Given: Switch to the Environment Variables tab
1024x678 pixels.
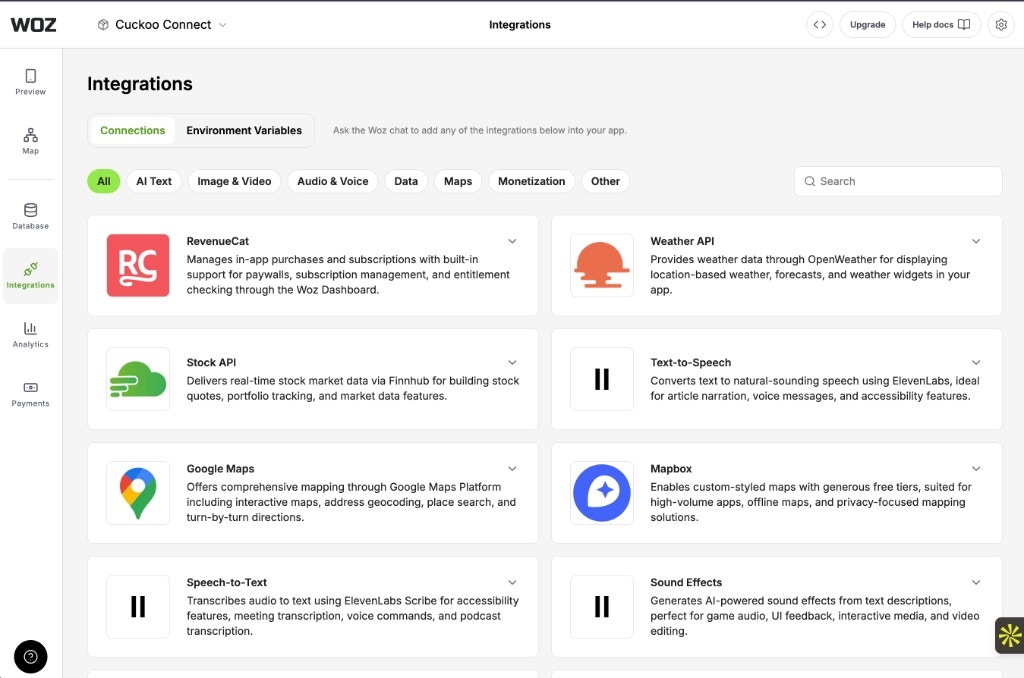Looking at the screenshot, I should pyautogui.click(x=244, y=130).
